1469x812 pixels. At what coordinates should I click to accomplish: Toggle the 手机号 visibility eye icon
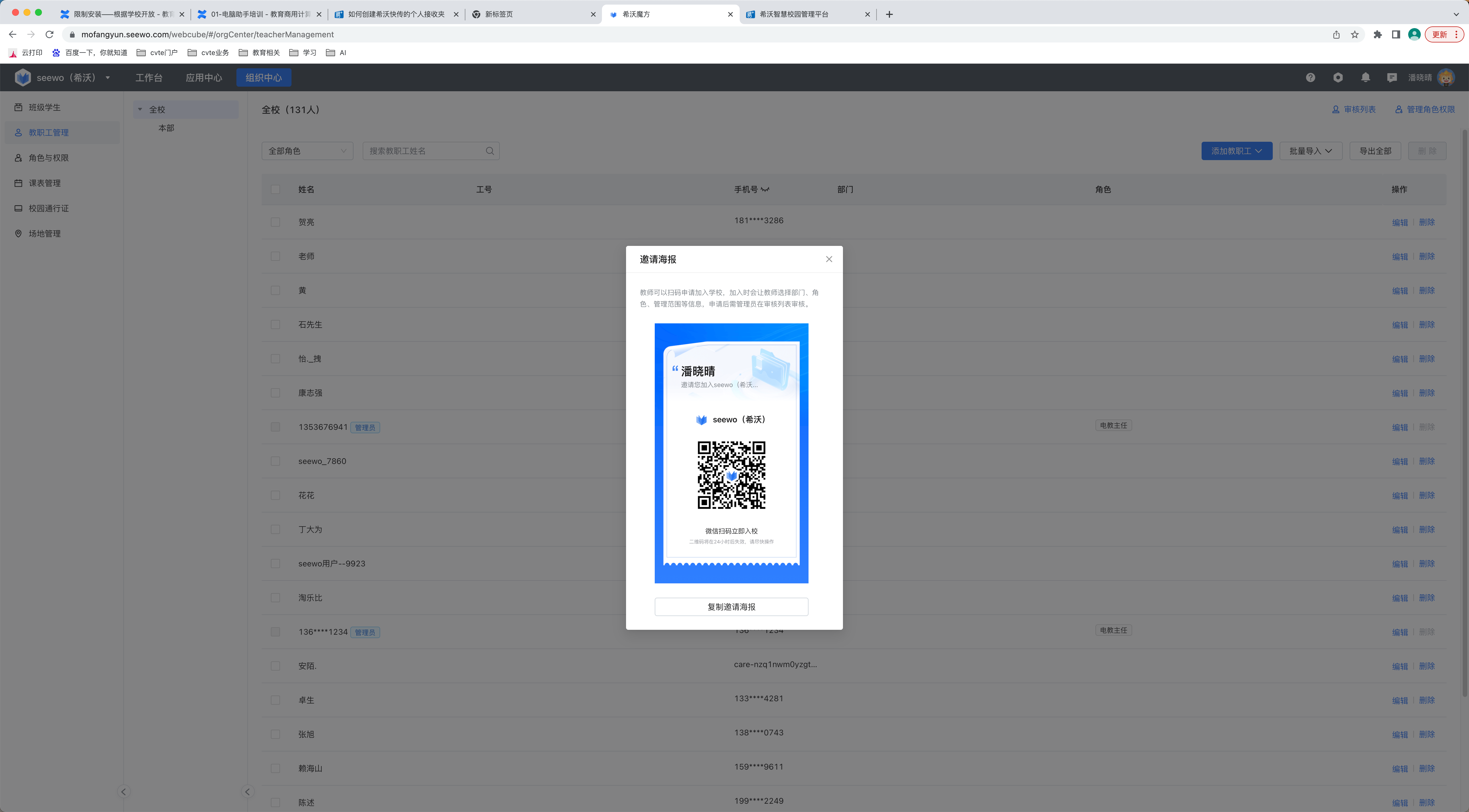765,189
